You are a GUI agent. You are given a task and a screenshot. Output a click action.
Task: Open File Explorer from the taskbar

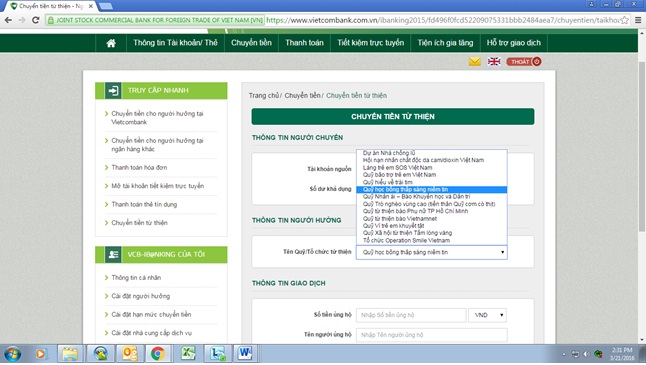(x=70, y=354)
